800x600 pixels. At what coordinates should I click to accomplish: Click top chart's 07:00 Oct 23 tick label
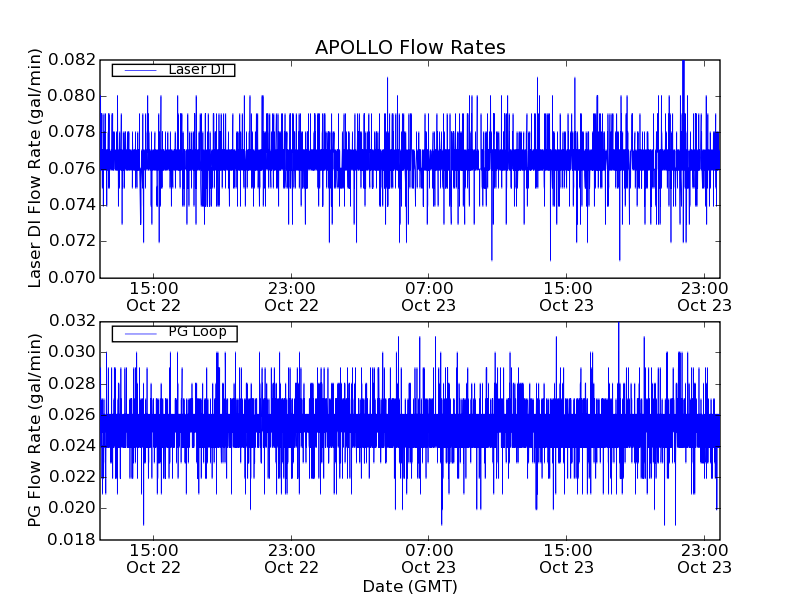[429, 296]
